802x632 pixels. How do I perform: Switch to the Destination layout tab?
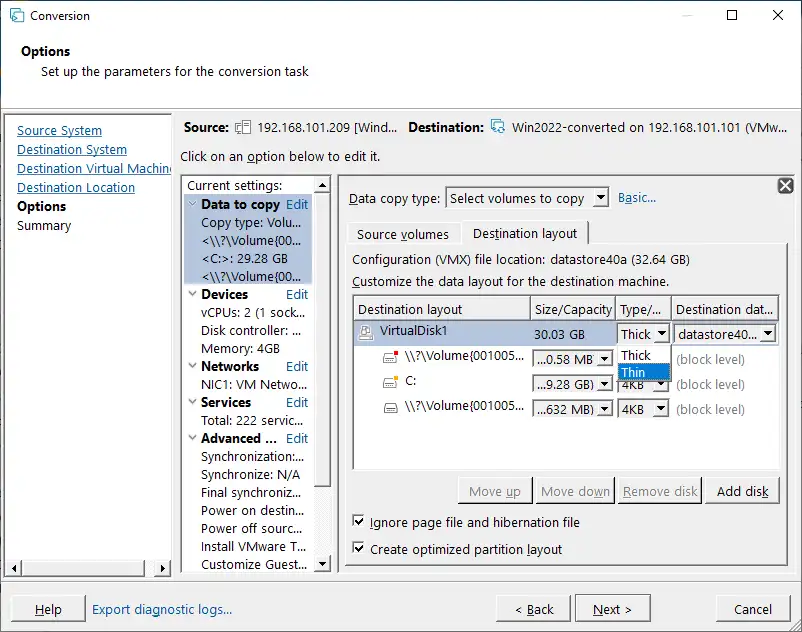(x=525, y=233)
